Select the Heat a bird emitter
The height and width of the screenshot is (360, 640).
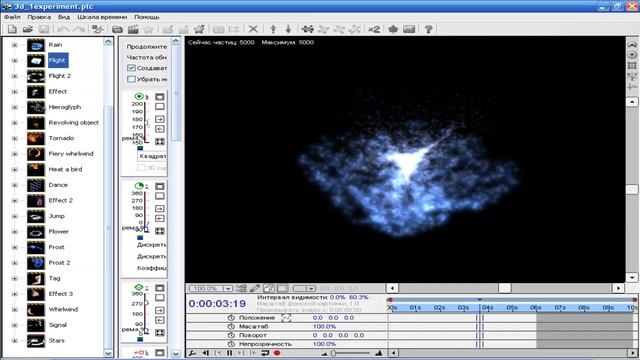[65, 169]
